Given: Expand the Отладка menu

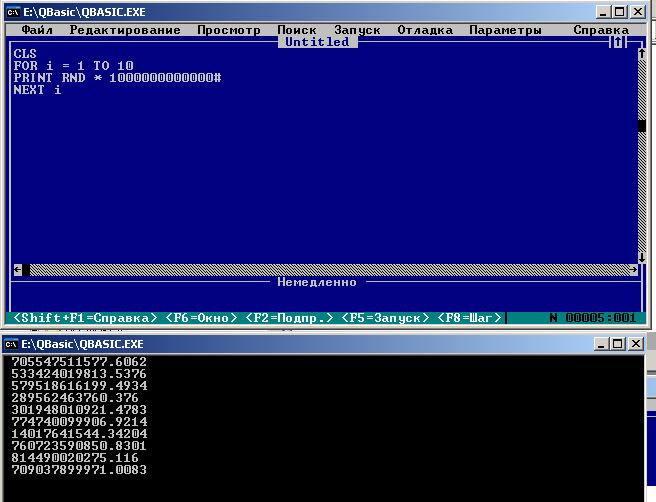Looking at the screenshot, I should (425, 30).
